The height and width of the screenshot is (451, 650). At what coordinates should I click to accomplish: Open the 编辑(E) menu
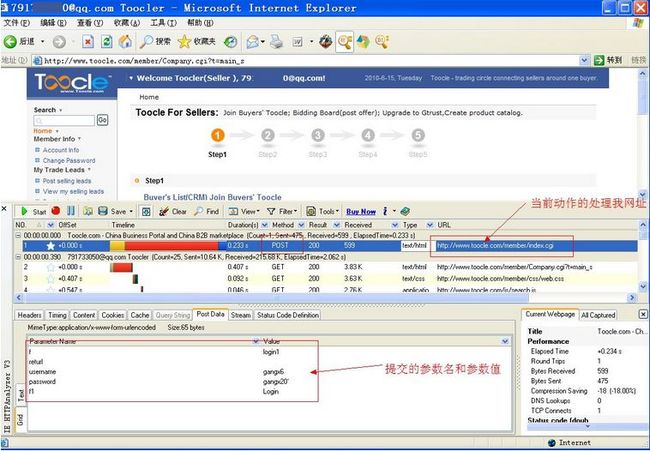point(53,23)
